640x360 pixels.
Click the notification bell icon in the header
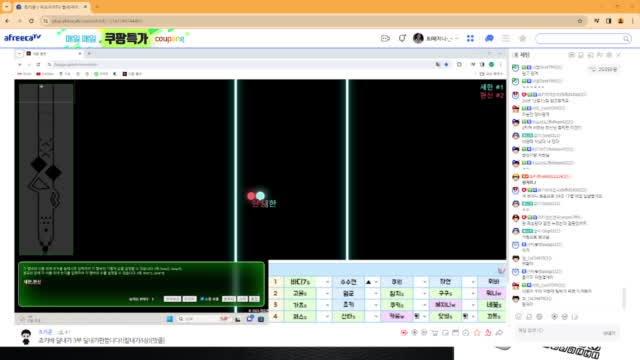point(402,38)
